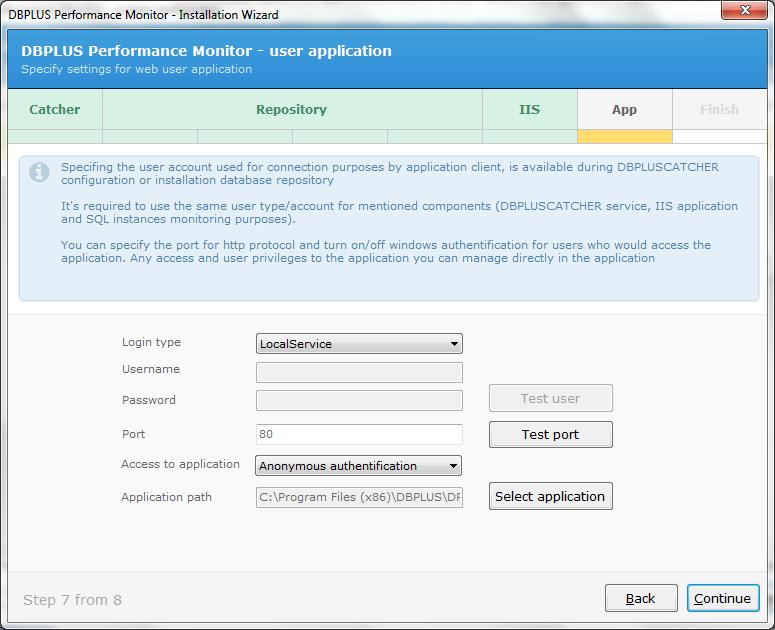
Task: Close the Installation Wizard window
Action: tap(744, 10)
